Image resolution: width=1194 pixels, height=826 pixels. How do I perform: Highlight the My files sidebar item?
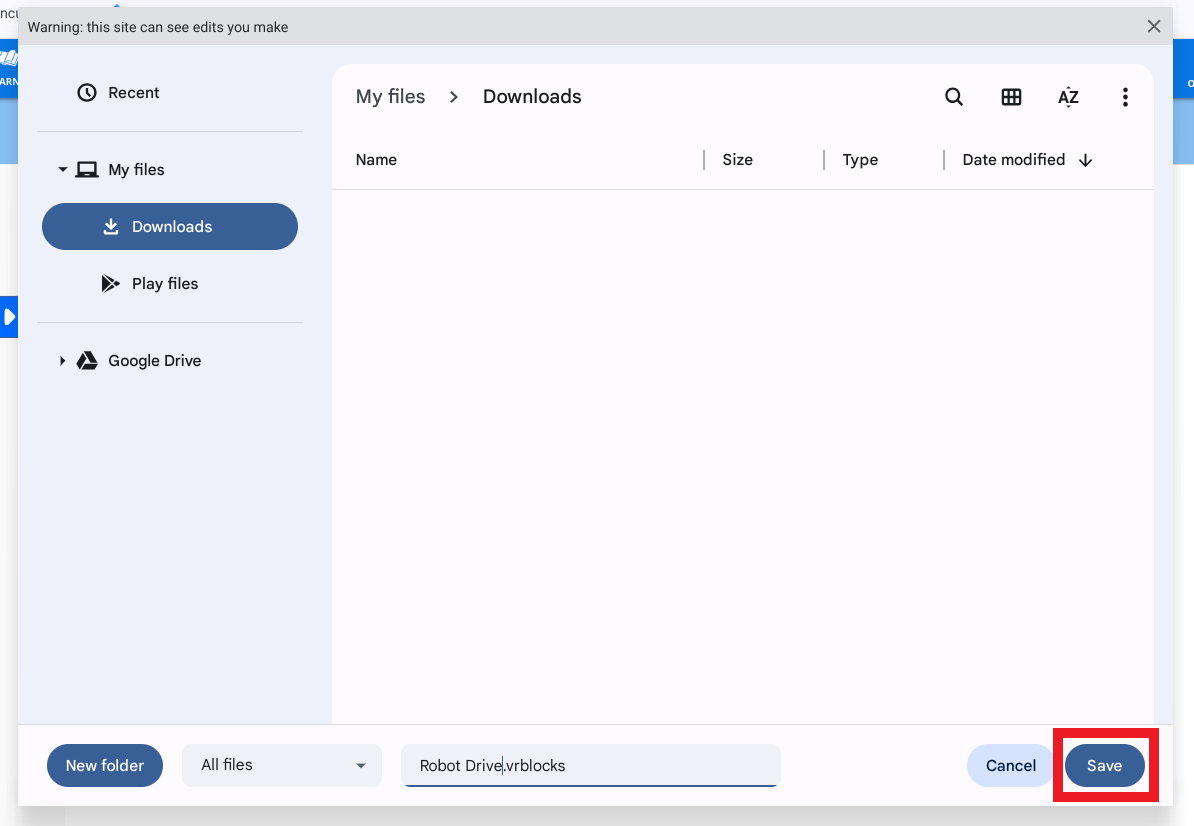136,169
